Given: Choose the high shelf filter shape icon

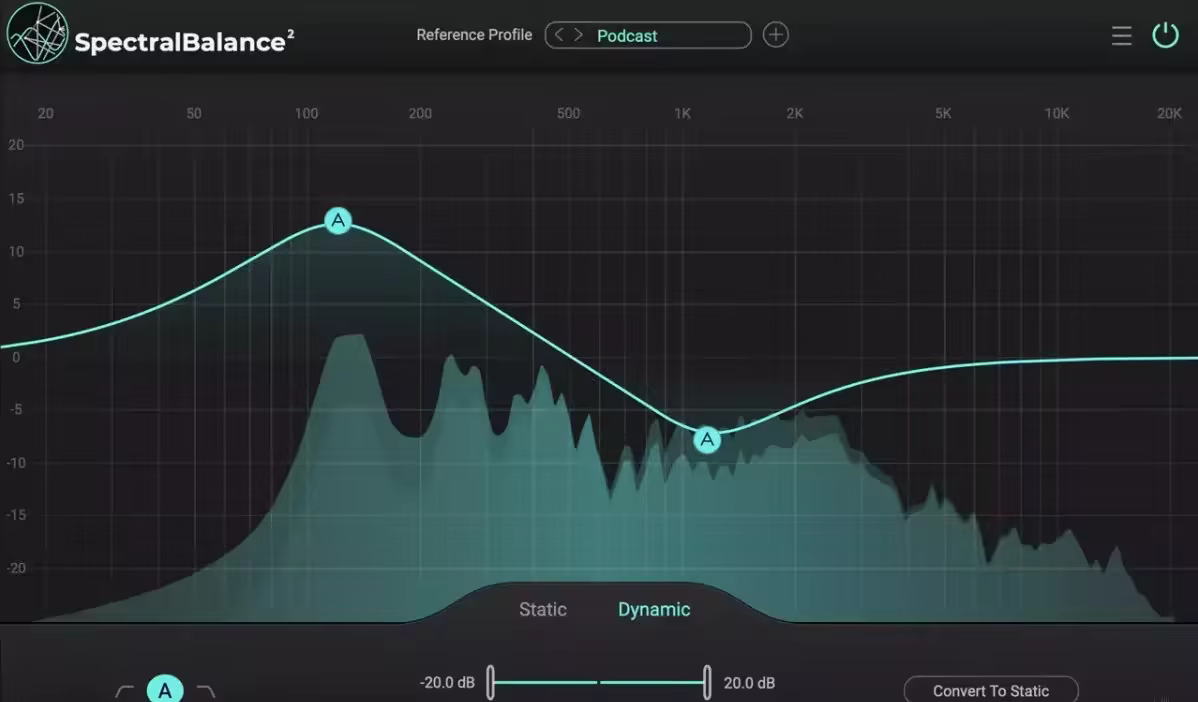Looking at the screenshot, I should [205, 691].
